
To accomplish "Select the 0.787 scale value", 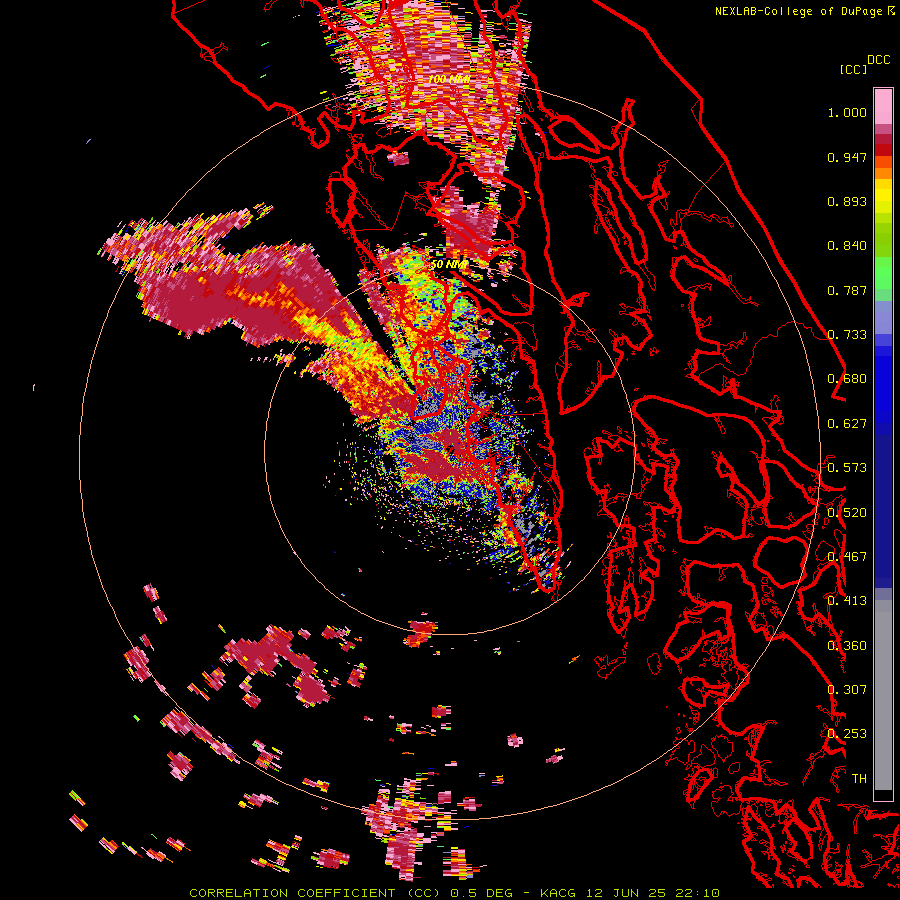I will click(x=847, y=290).
